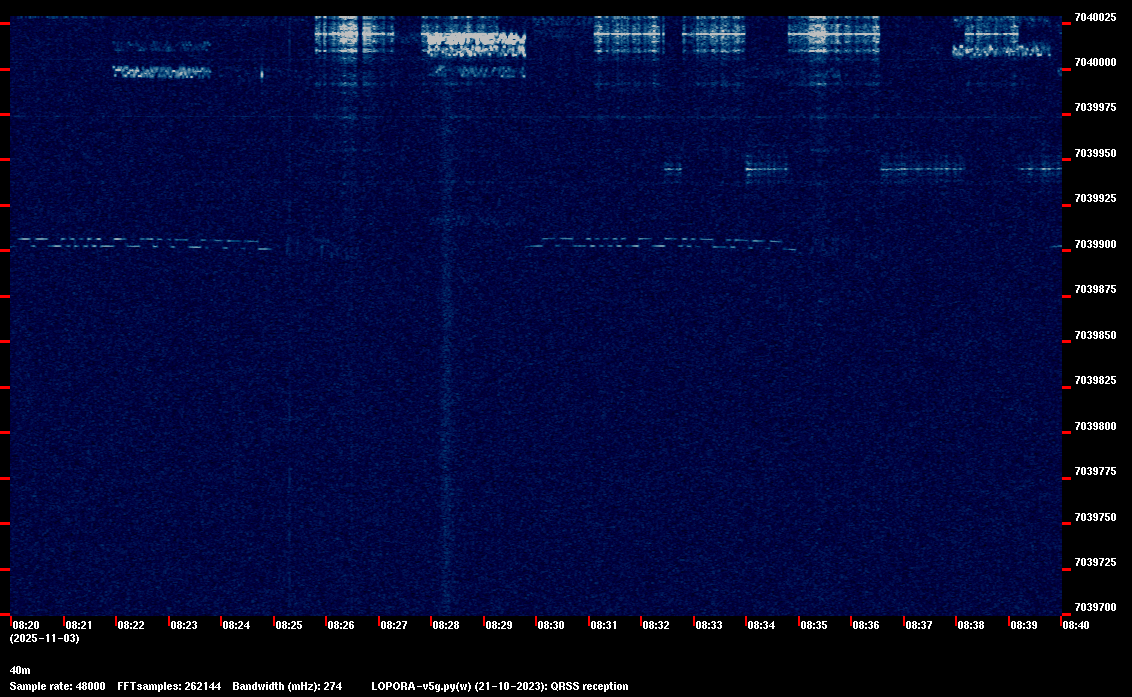The image size is (1132, 697).
Task: Click the 08:26 time axis label
Action: click(x=341, y=625)
